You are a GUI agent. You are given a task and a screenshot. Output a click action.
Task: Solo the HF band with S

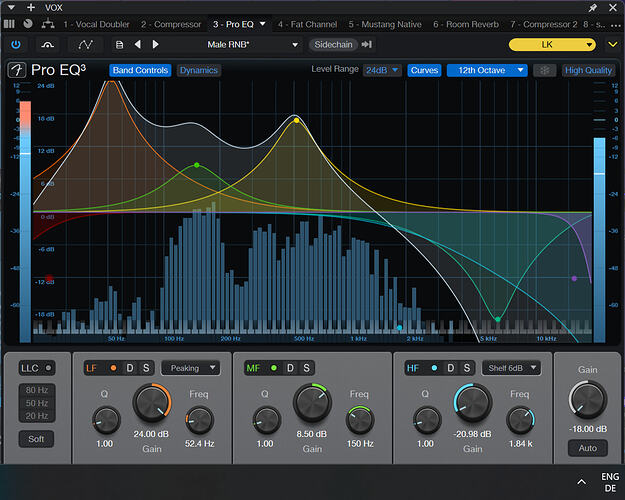coord(467,368)
